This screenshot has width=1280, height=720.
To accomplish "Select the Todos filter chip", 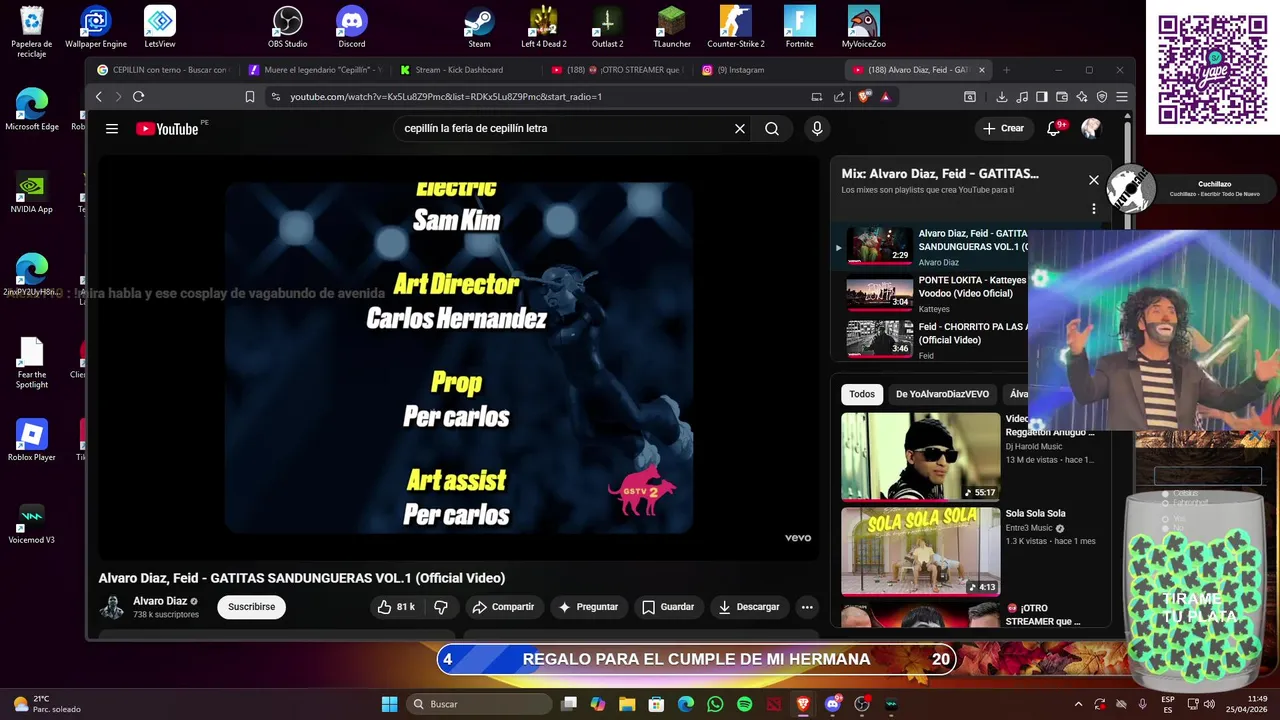I will pos(862,394).
